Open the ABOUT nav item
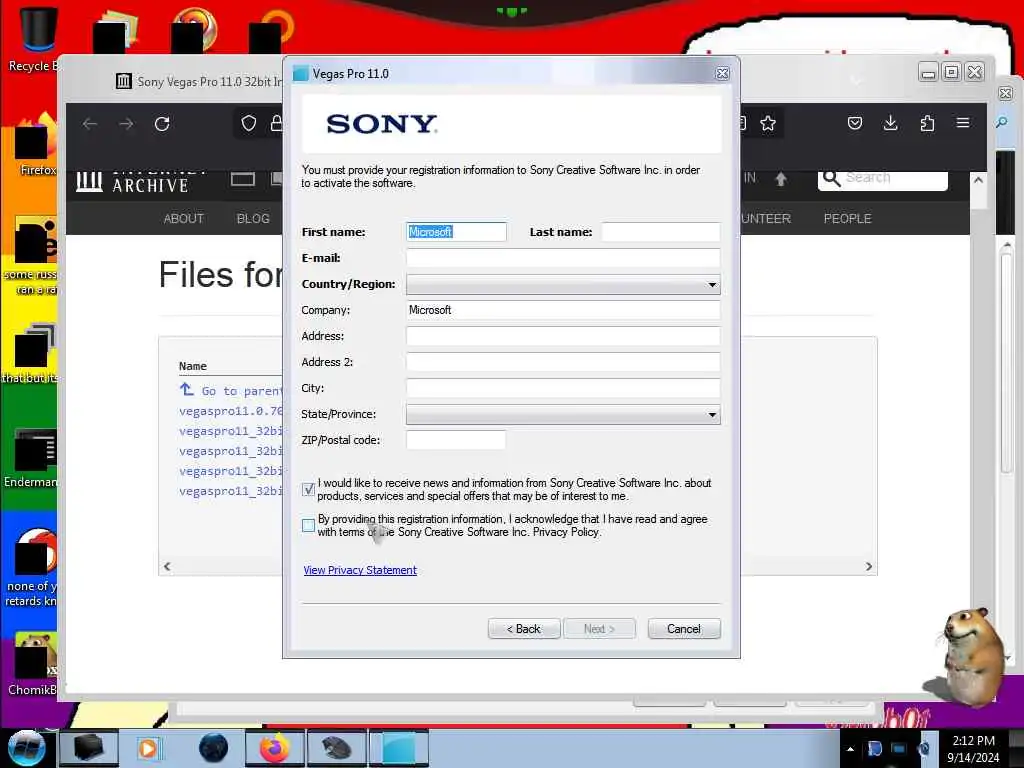Image resolution: width=1024 pixels, height=768 pixels. pos(184,219)
